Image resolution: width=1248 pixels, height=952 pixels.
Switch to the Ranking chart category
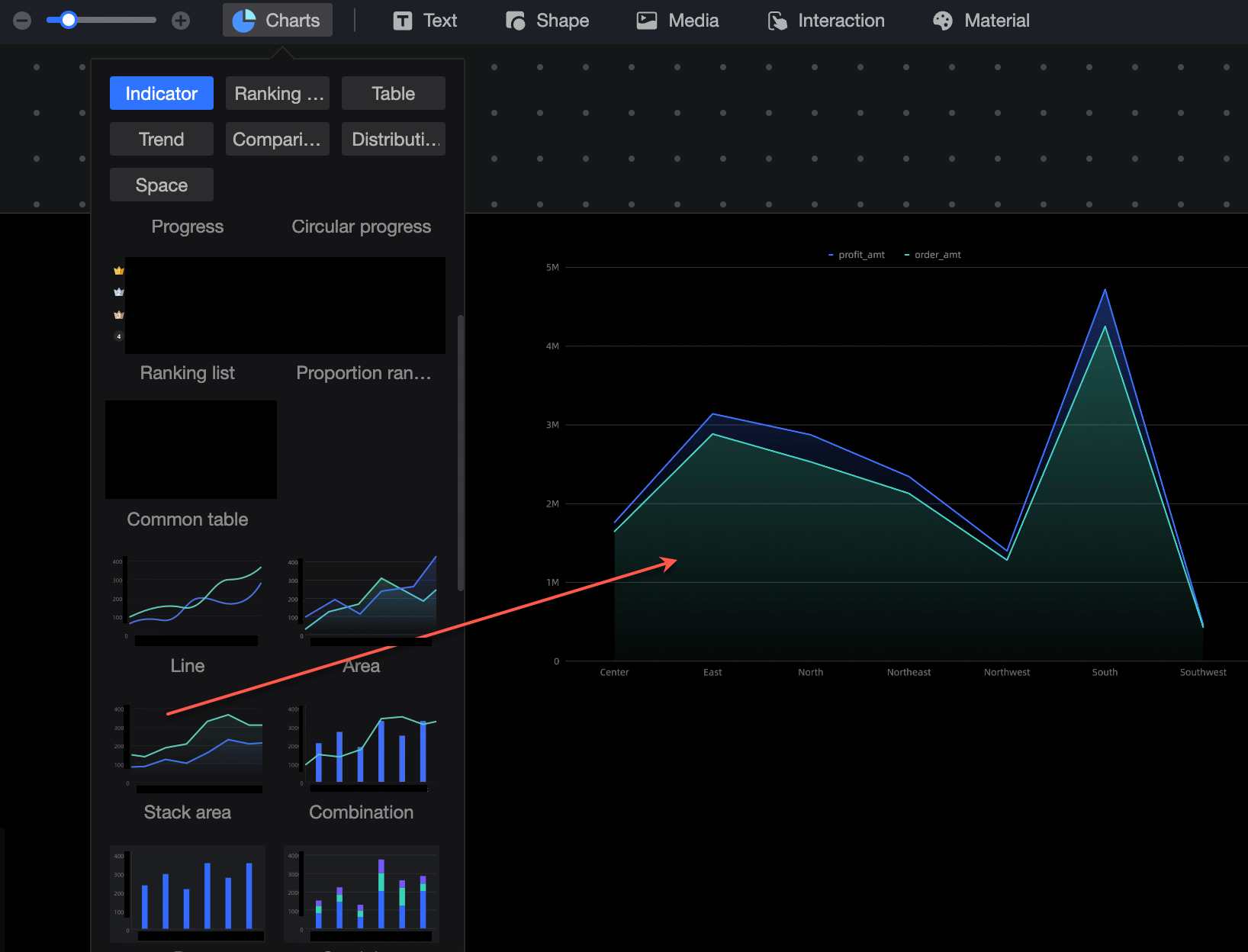tap(278, 93)
